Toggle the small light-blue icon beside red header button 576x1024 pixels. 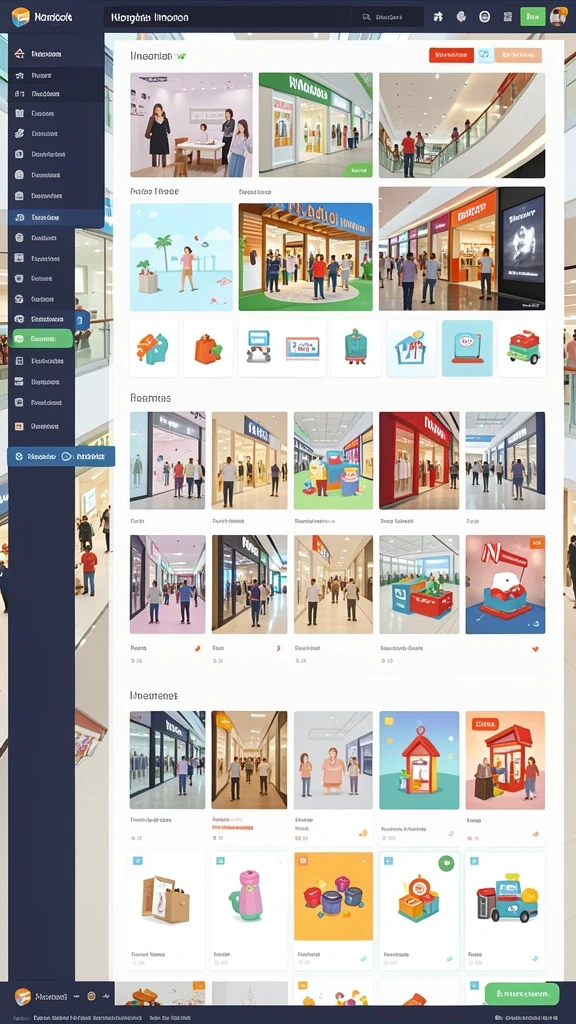[x=485, y=55]
